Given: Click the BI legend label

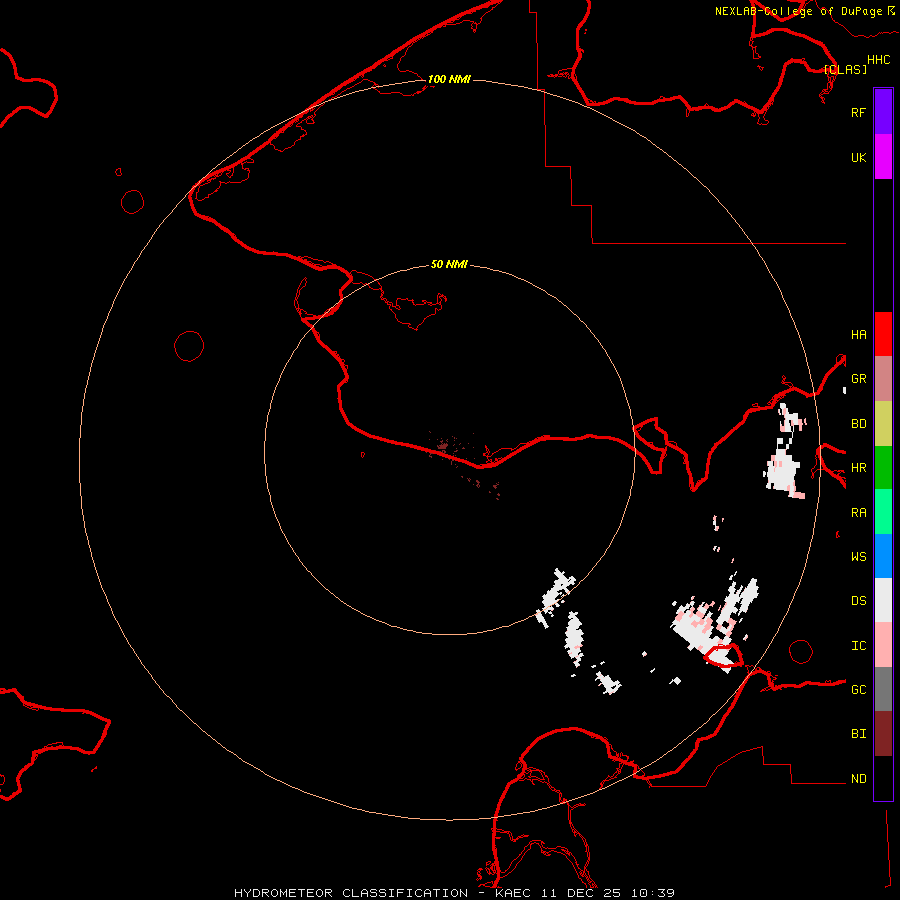Looking at the screenshot, I should (858, 734).
